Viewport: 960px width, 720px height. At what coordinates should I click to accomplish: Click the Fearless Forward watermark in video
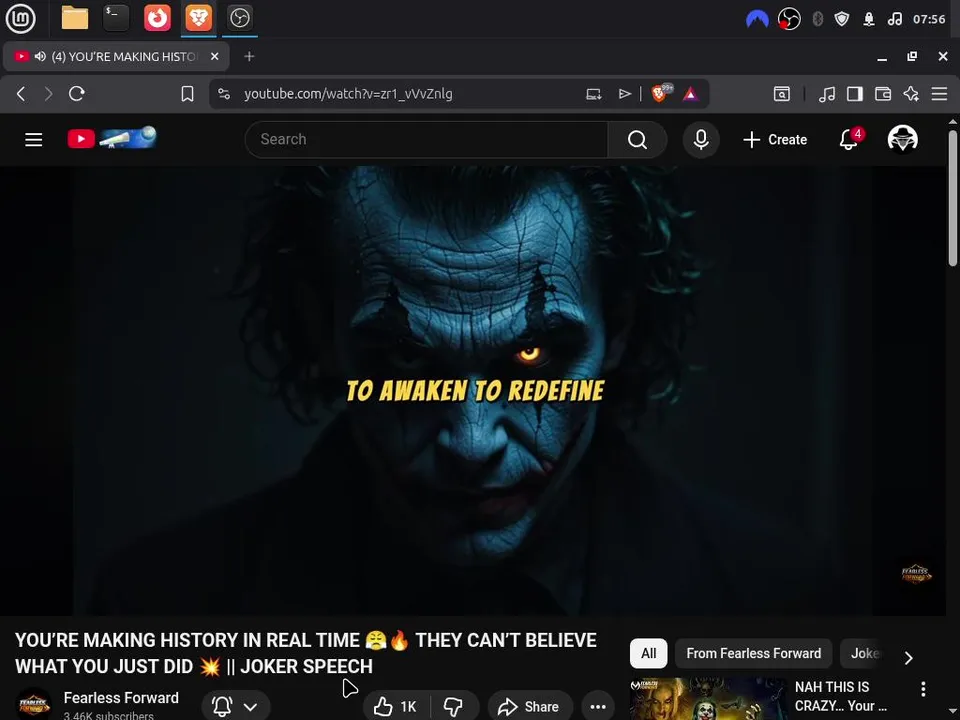click(x=916, y=574)
